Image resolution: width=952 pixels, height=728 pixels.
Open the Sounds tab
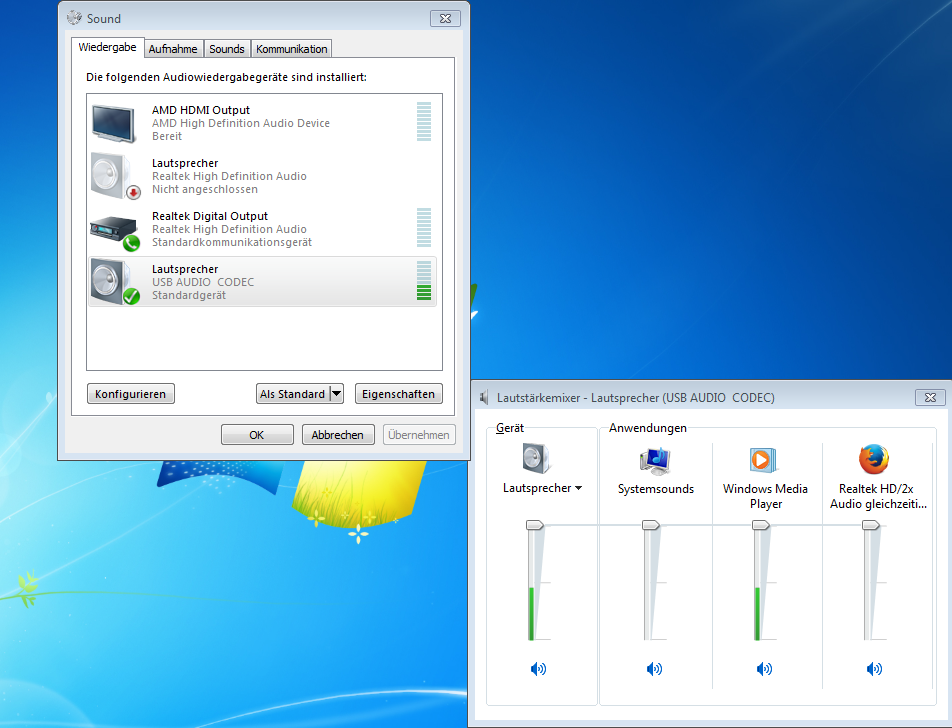click(226, 49)
